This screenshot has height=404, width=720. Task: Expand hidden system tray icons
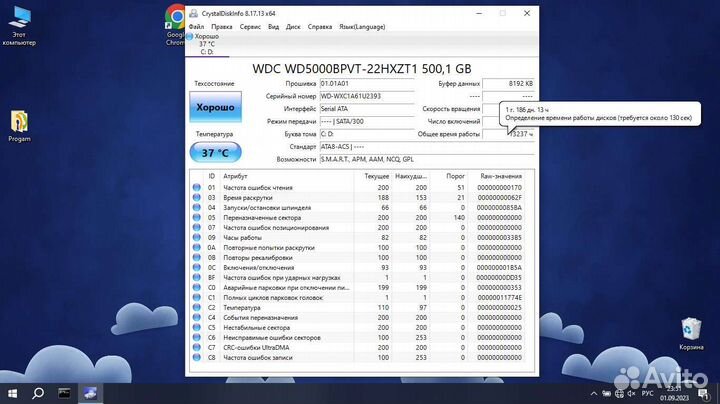click(x=594, y=393)
